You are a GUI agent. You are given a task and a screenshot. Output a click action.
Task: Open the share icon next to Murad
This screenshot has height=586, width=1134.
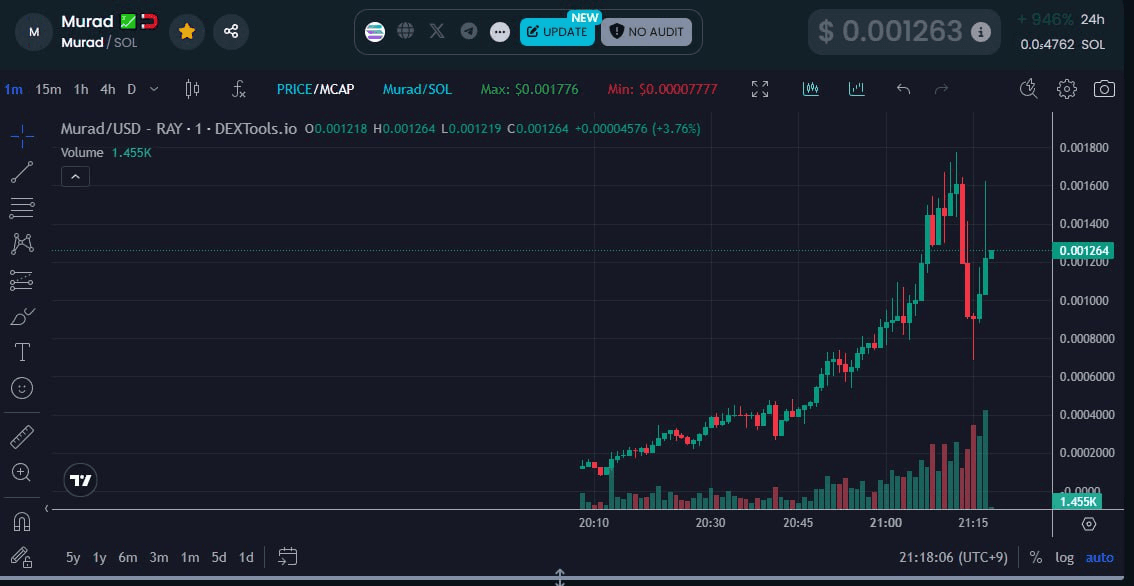tap(231, 32)
